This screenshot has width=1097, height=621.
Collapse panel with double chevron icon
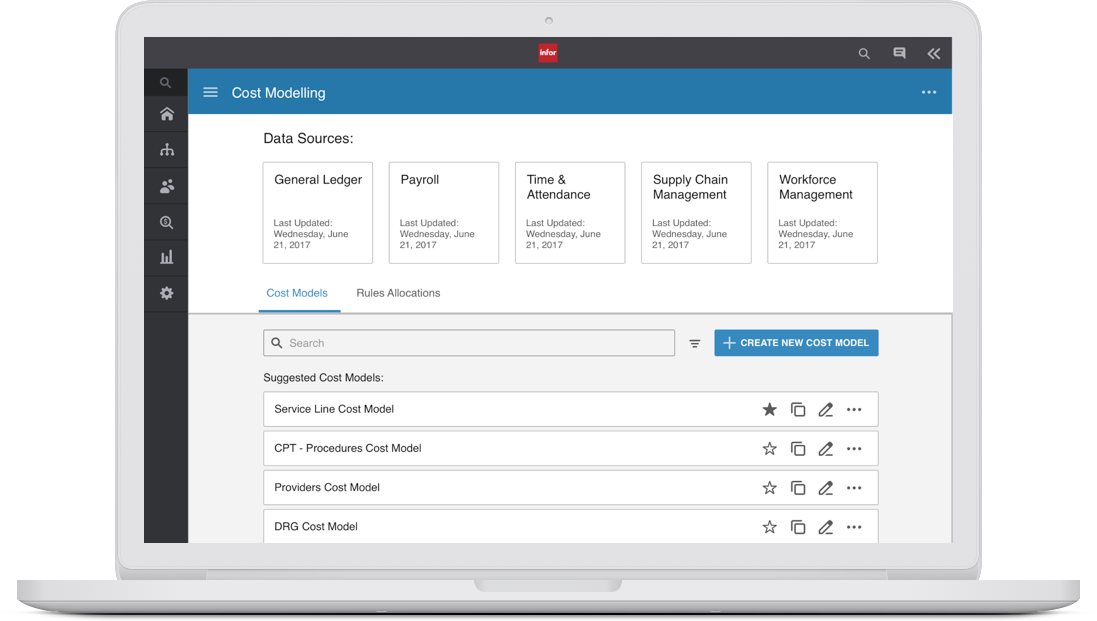[933, 53]
